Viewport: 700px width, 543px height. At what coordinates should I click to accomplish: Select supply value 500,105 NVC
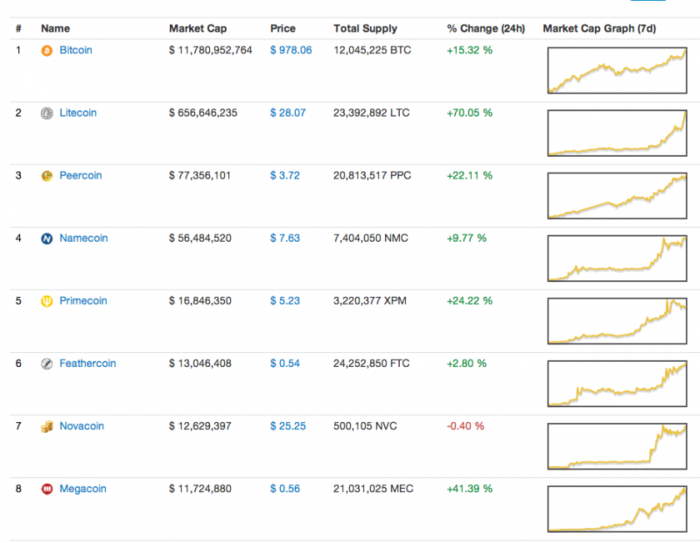click(x=365, y=426)
